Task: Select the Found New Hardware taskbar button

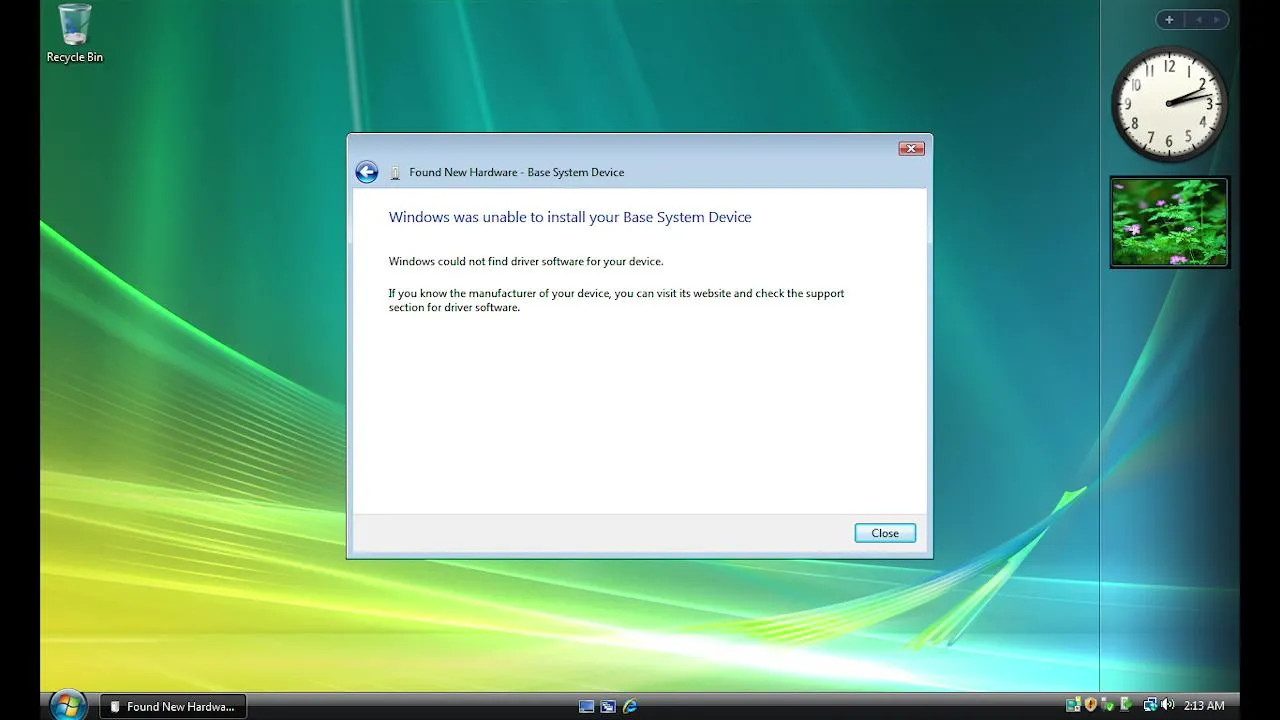Action: (x=173, y=706)
